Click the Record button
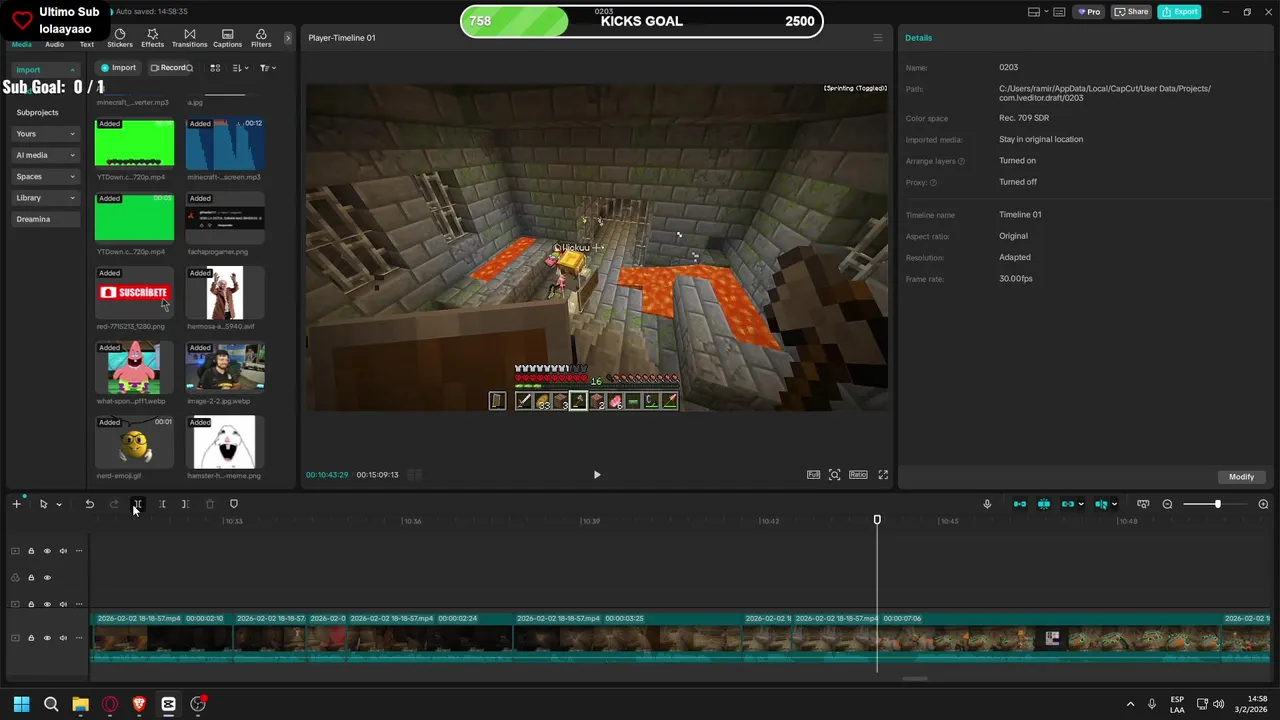This screenshot has width=1280, height=720. click(171, 68)
